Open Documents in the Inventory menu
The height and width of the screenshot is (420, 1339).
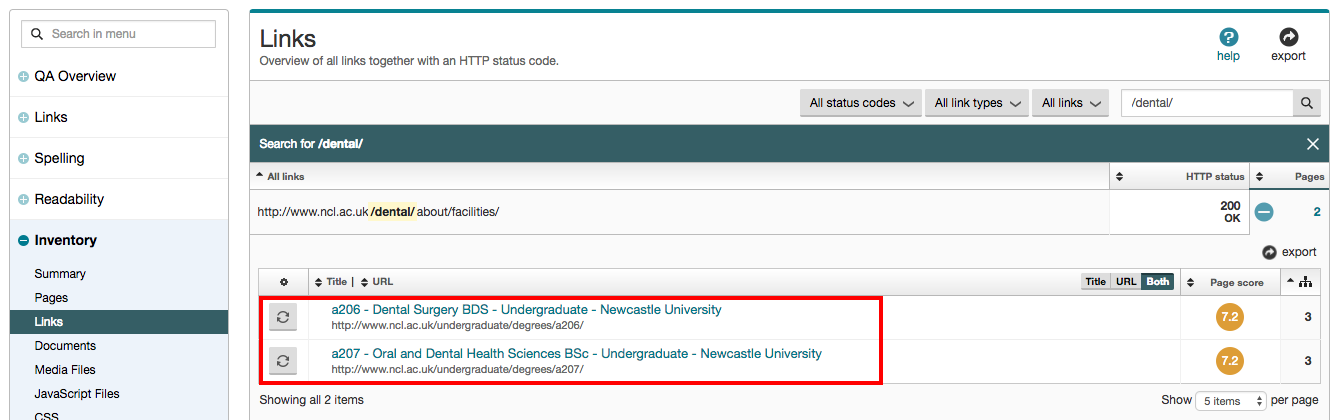[65, 346]
